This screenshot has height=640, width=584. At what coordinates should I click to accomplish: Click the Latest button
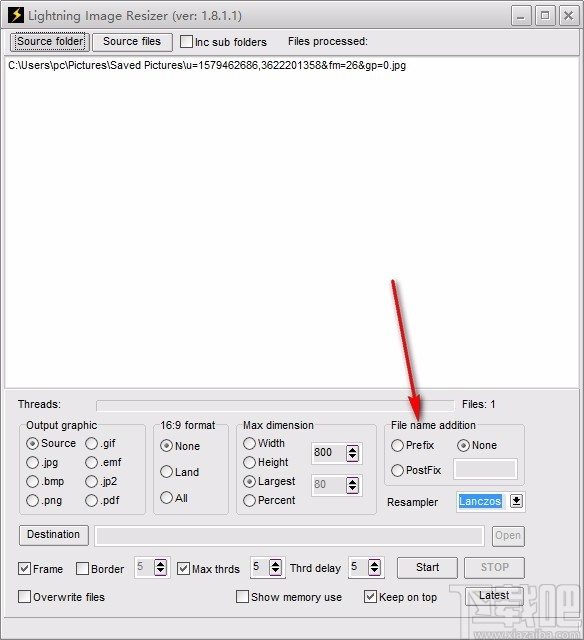[494, 596]
